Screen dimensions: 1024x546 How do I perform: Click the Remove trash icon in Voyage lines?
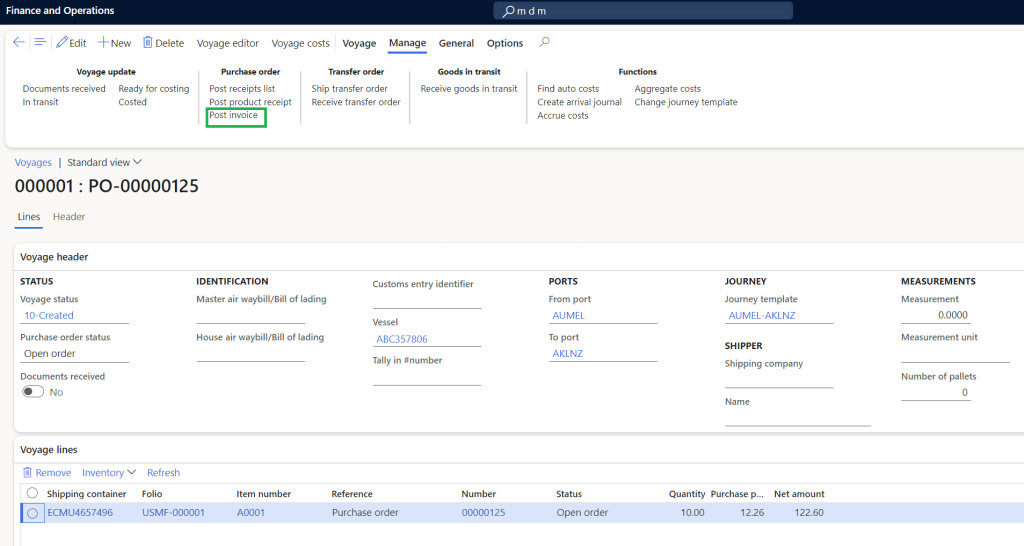click(x=27, y=473)
